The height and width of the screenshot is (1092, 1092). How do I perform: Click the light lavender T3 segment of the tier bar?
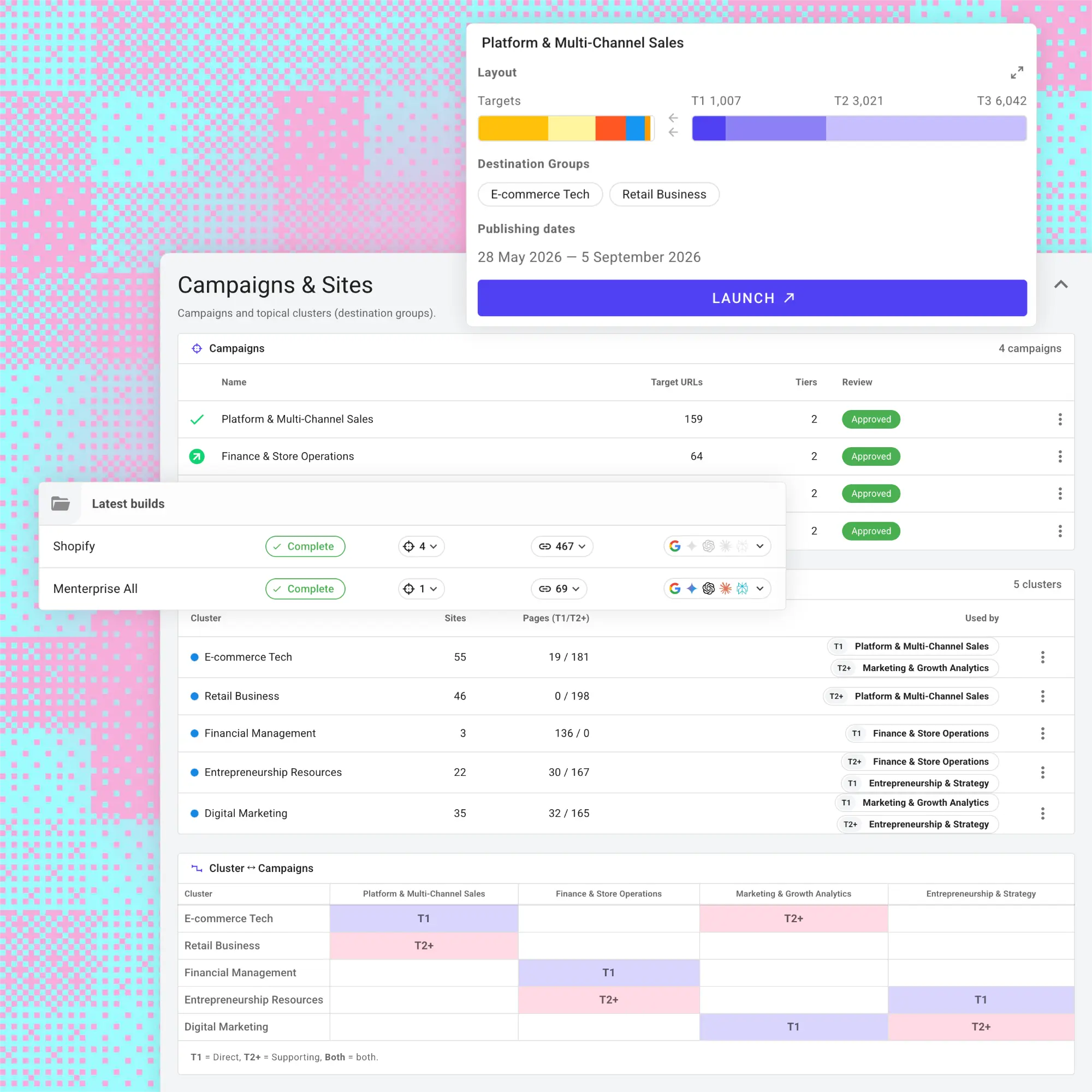click(x=926, y=128)
